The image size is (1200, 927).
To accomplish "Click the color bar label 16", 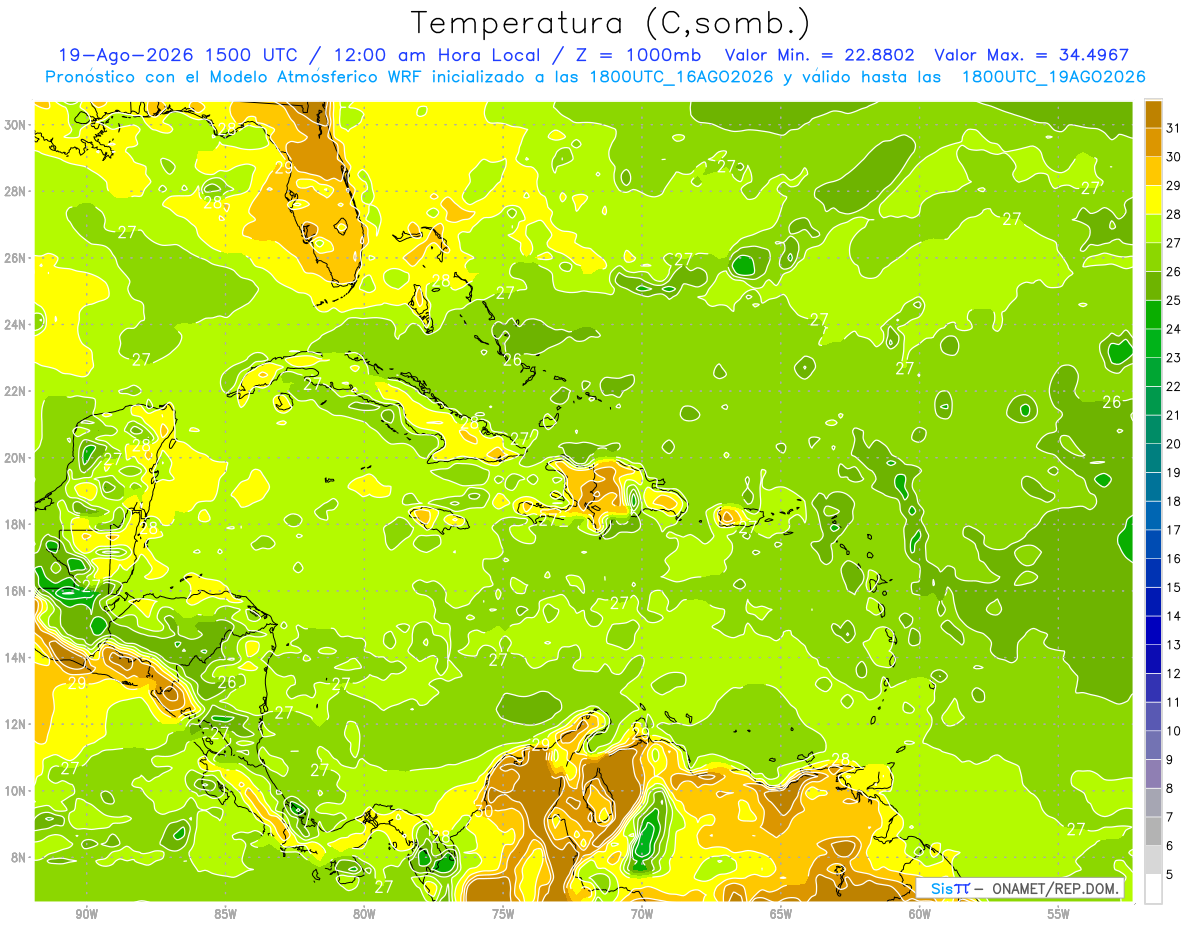I will point(1174,558).
